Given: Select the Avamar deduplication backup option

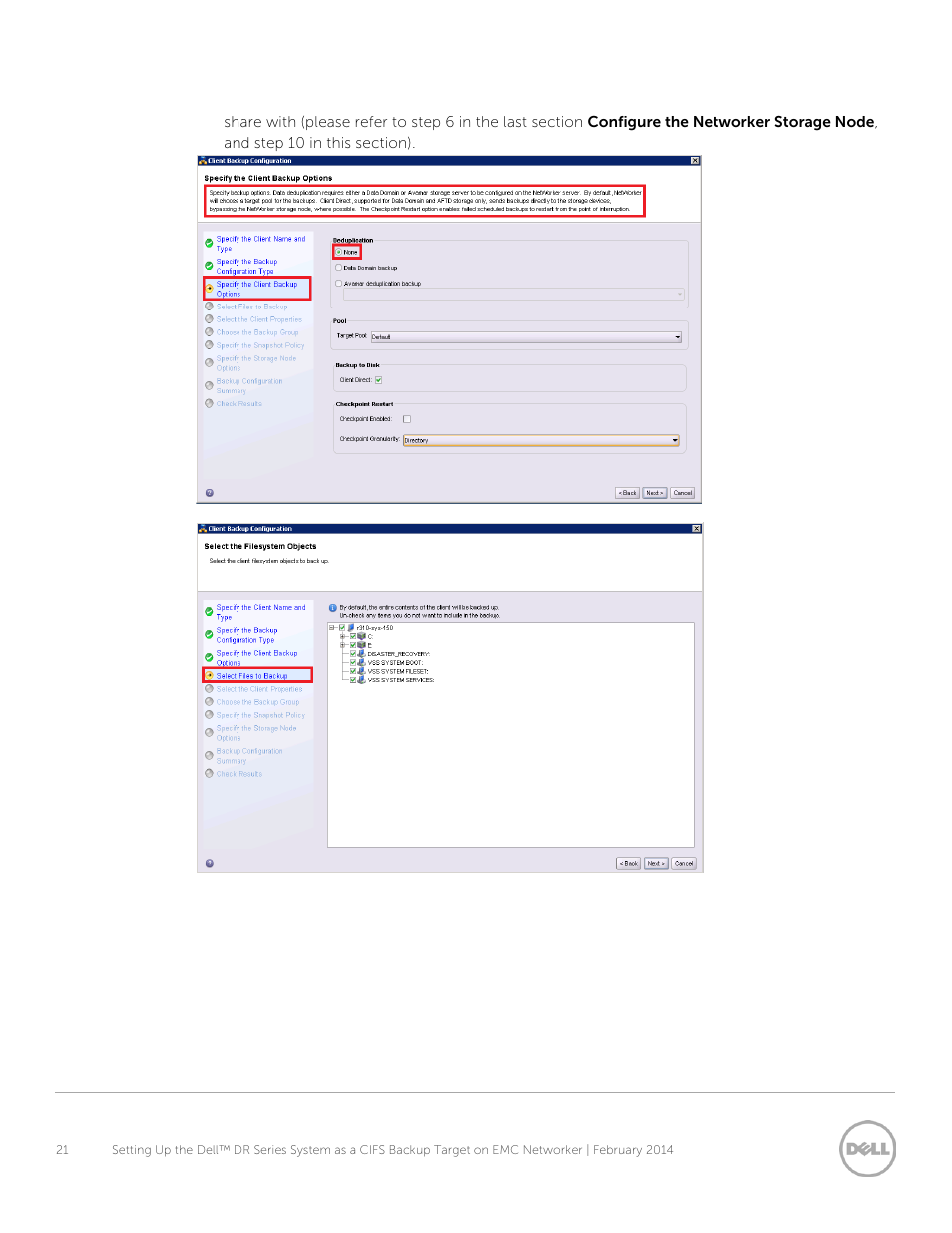Looking at the screenshot, I should 338,283.
